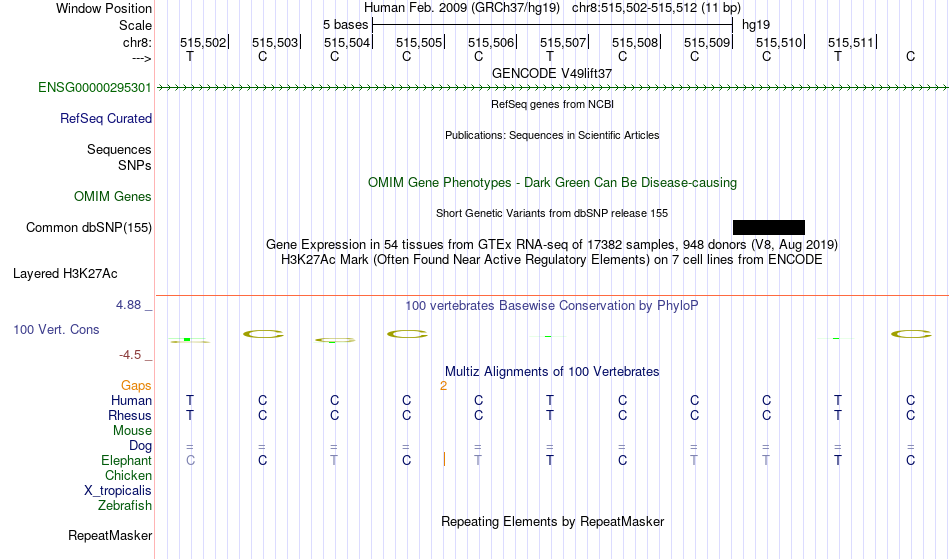950x559 pixels.
Task: Click the 5 bases scale label
Action: pyautogui.click(x=345, y=25)
